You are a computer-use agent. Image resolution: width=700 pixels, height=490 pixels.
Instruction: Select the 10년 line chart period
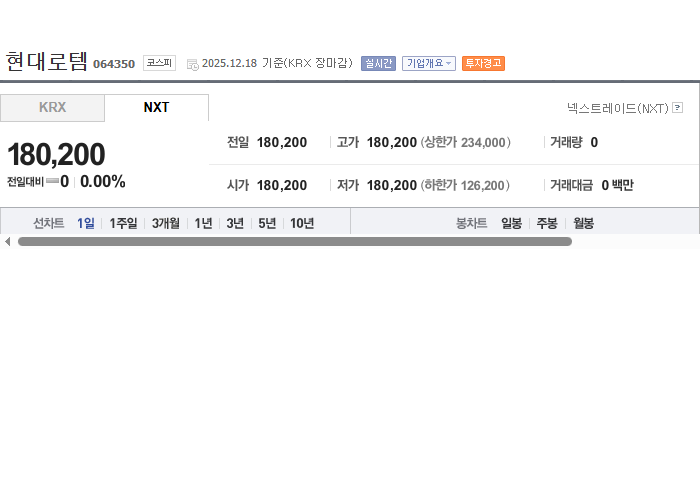pos(302,223)
